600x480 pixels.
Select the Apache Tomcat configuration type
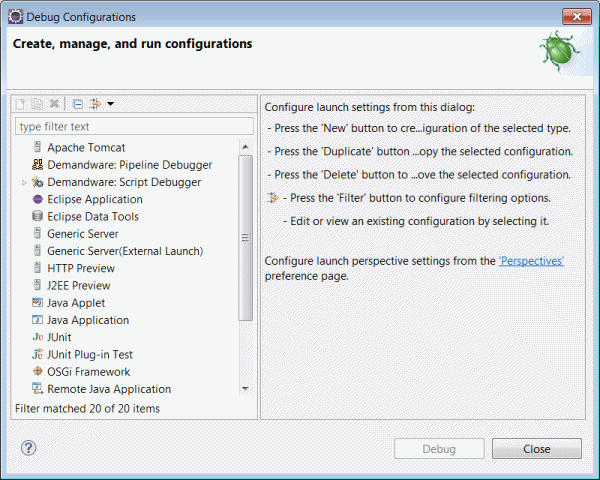point(86,147)
